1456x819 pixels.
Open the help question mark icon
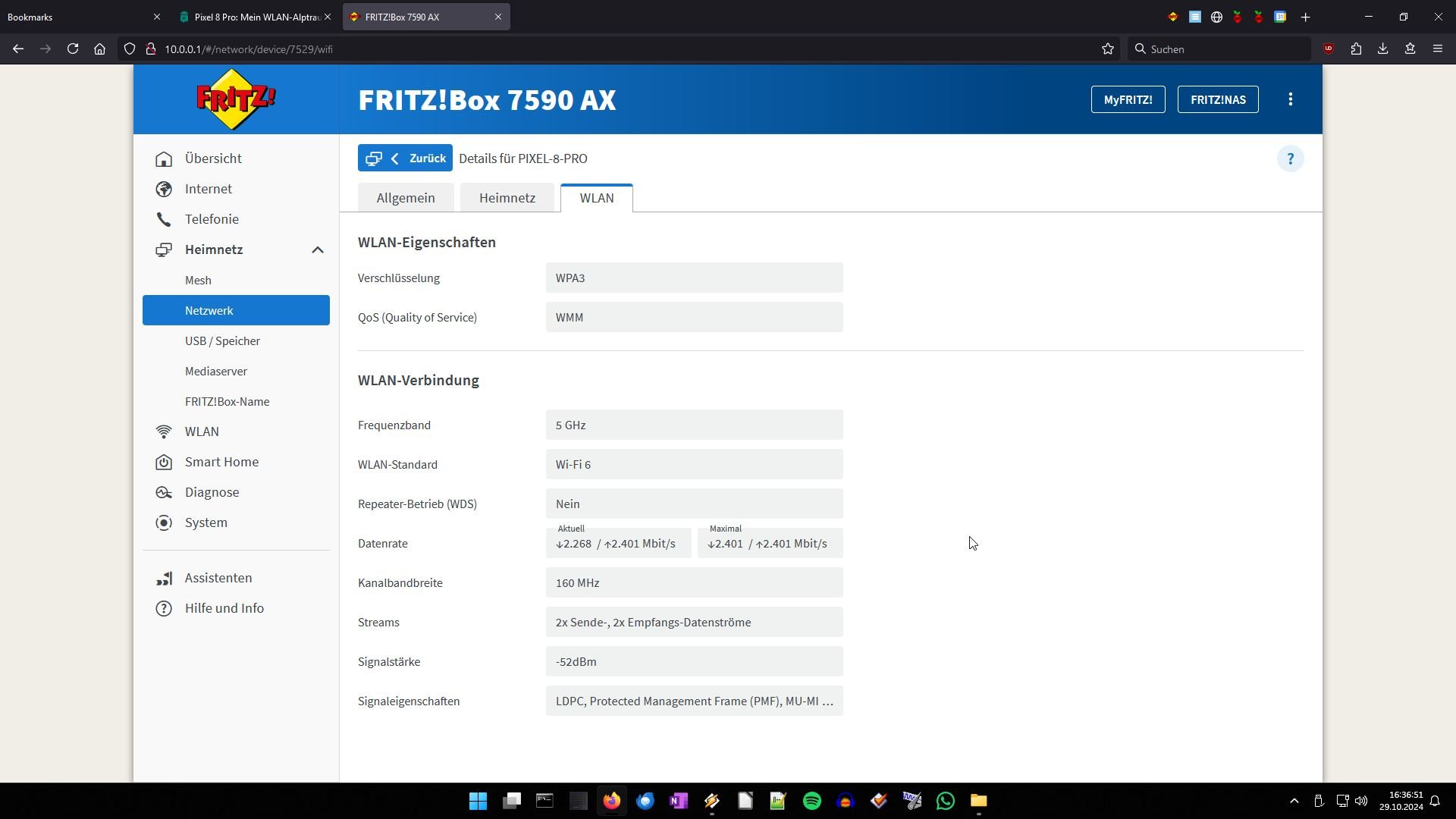(1290, 158)
